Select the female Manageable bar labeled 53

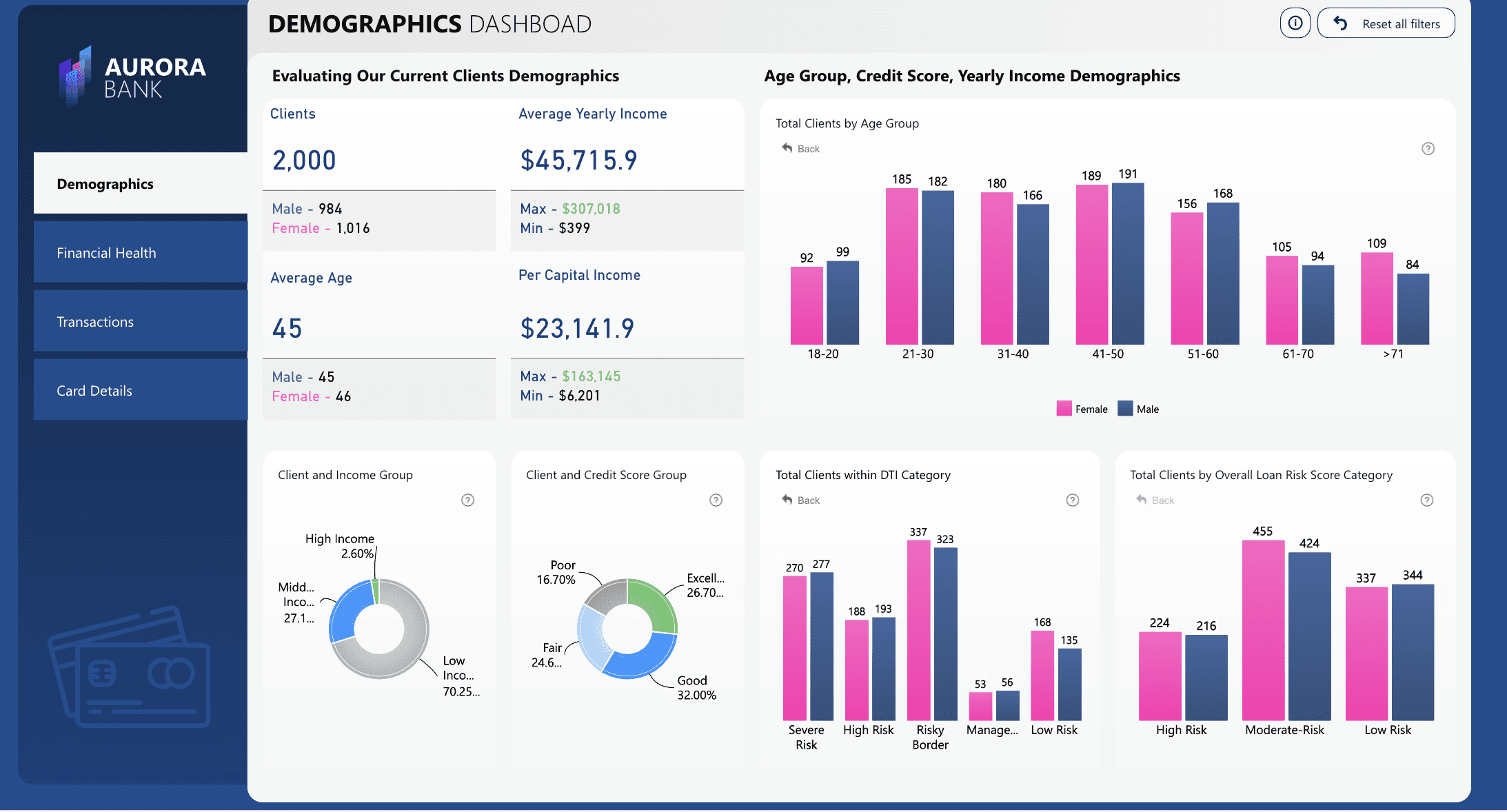click(980, 707)
